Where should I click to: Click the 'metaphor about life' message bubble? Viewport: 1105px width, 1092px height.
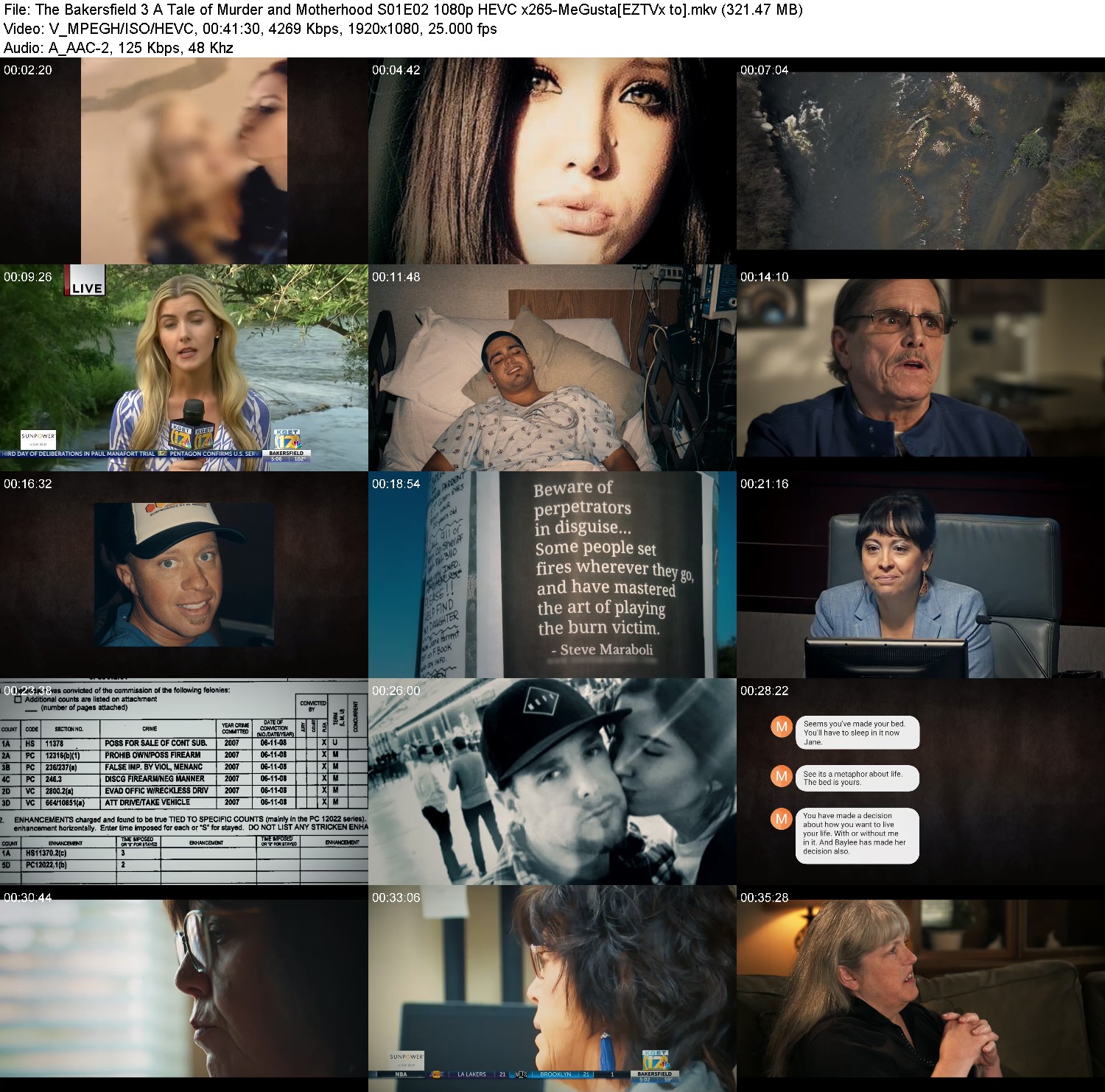click(x=857, y=778)
